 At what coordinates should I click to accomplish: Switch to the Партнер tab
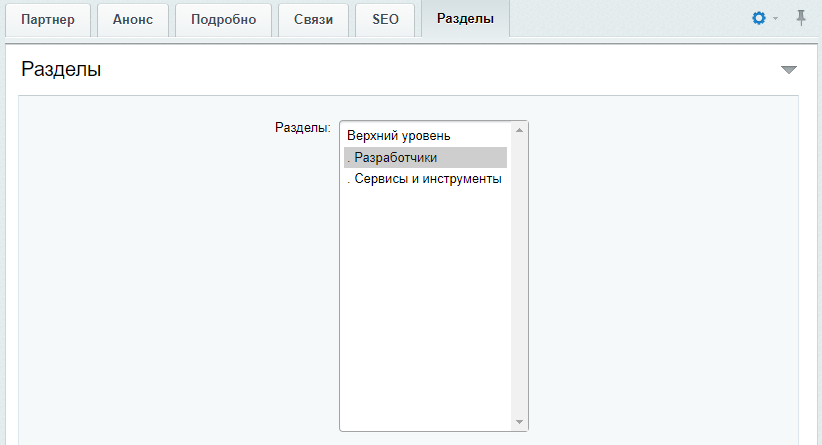click(48, 19)
